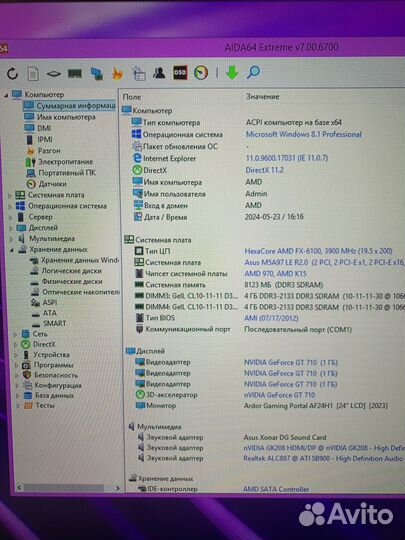Select the Системная память 8123 МБ row
This screenshot has height=540, width=405.
(229, 285)
